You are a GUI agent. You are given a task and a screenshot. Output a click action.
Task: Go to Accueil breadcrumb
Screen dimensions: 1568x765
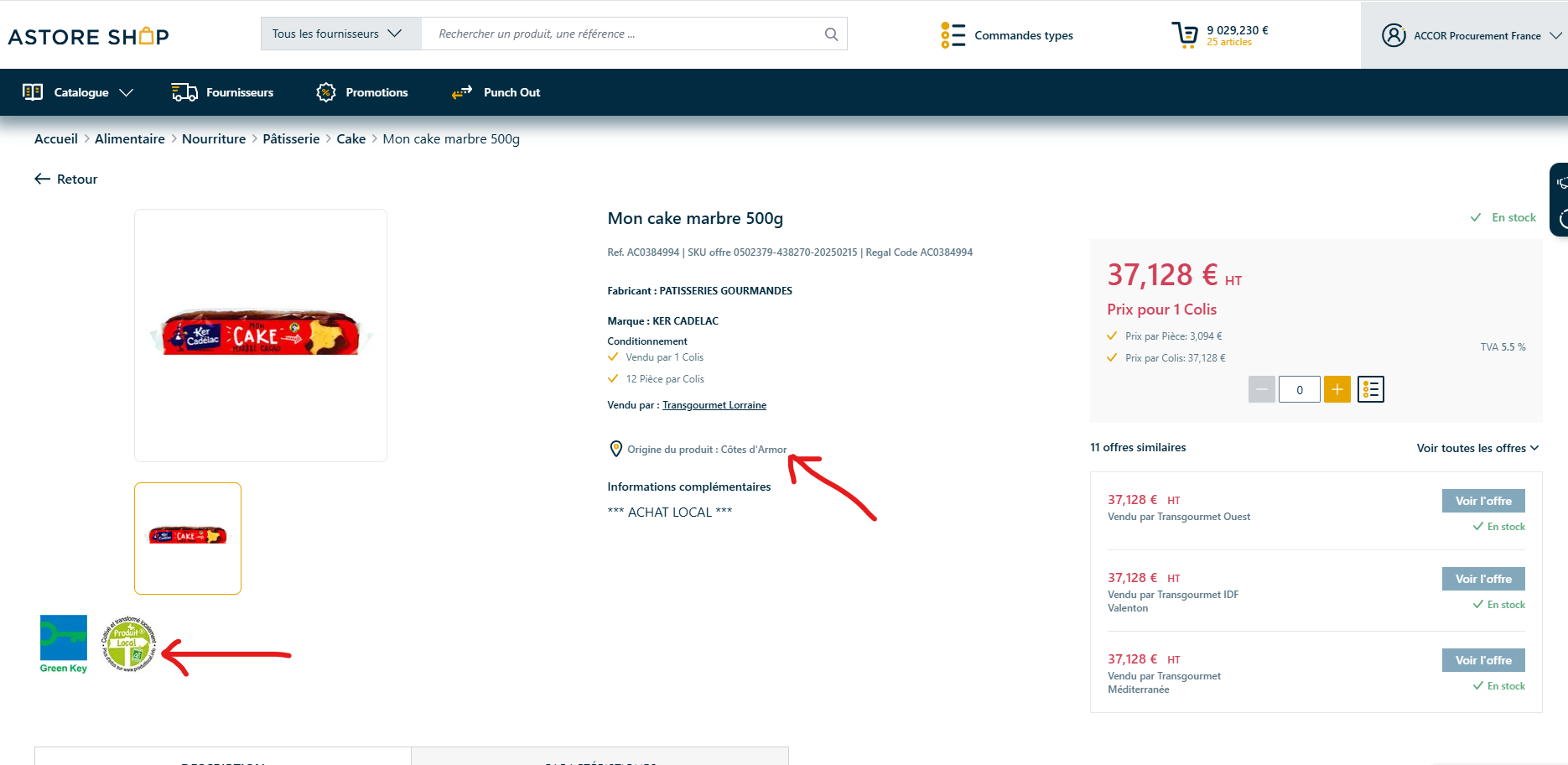coord(56,138)
